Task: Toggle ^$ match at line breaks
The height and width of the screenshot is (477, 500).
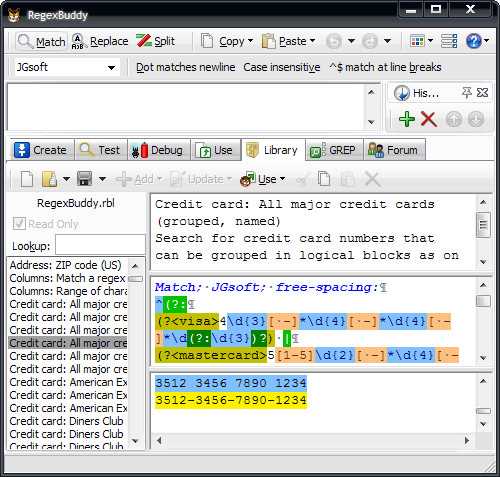Action: tap(385, 67)
